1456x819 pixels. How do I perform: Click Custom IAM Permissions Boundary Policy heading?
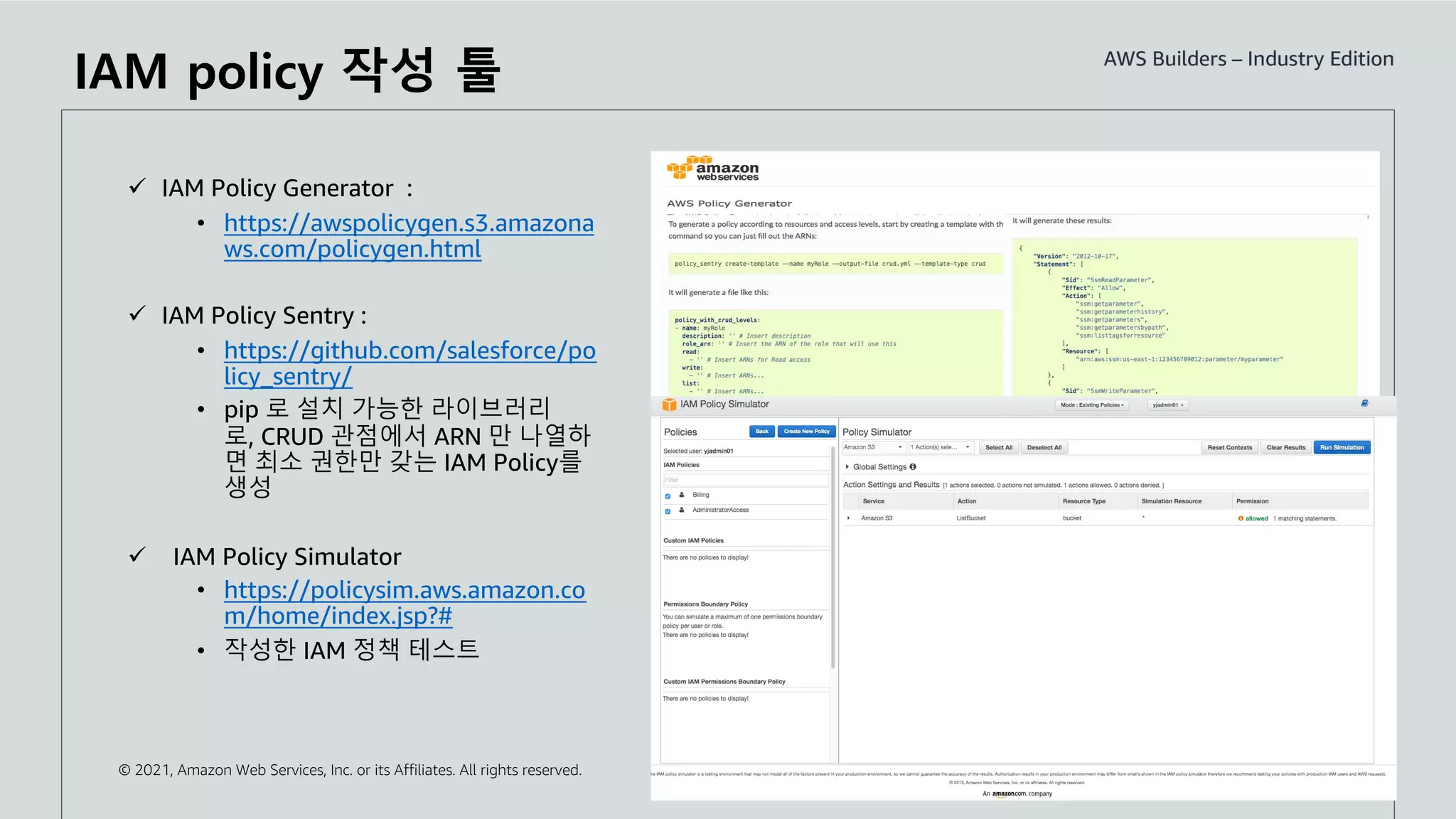(724, 682)
